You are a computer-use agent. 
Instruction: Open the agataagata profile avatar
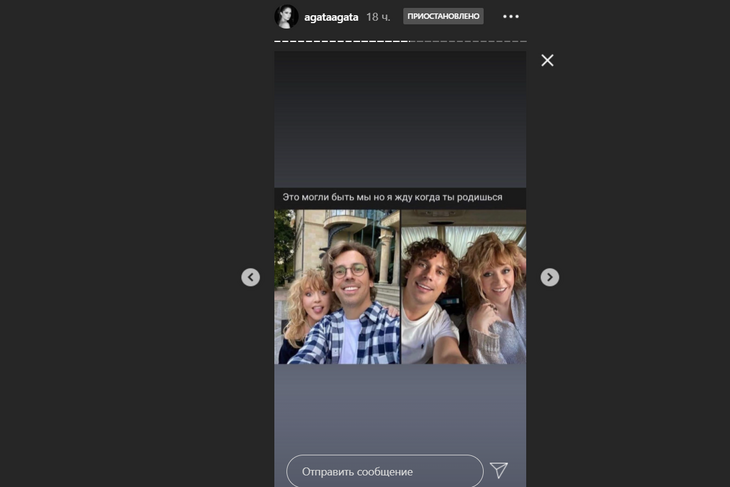click(286, 17)
